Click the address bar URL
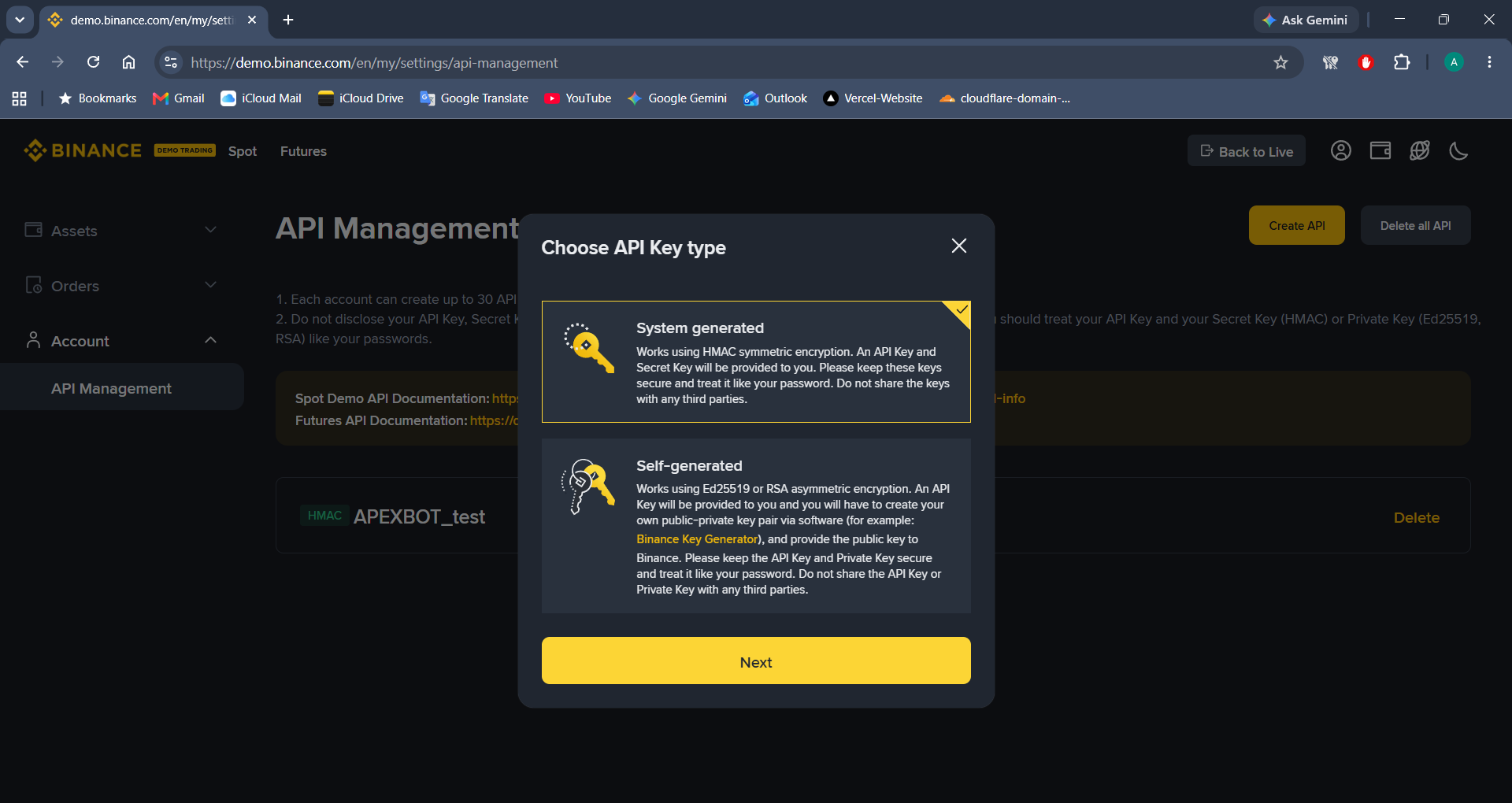This screenshot has height=803, width=1512. click(x=374, y=63)
